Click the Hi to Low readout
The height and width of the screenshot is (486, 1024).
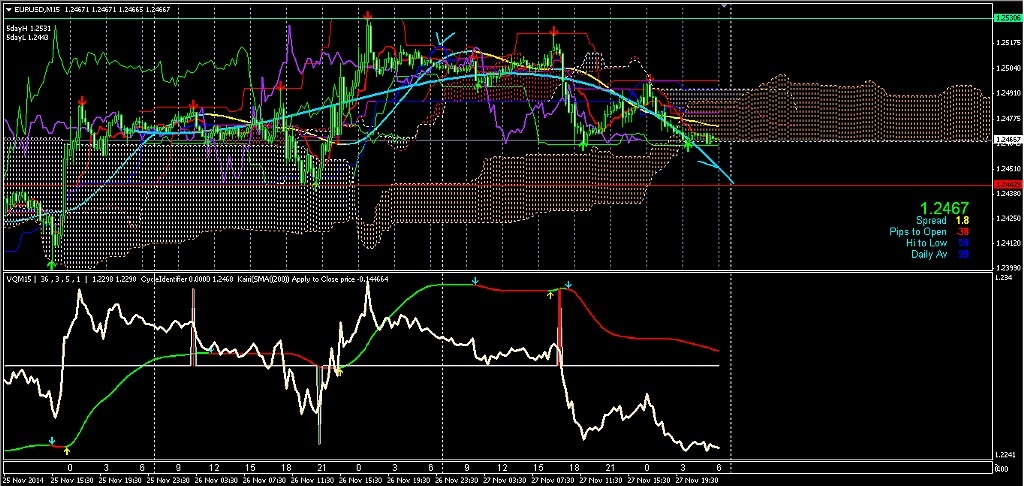point(938,243)
